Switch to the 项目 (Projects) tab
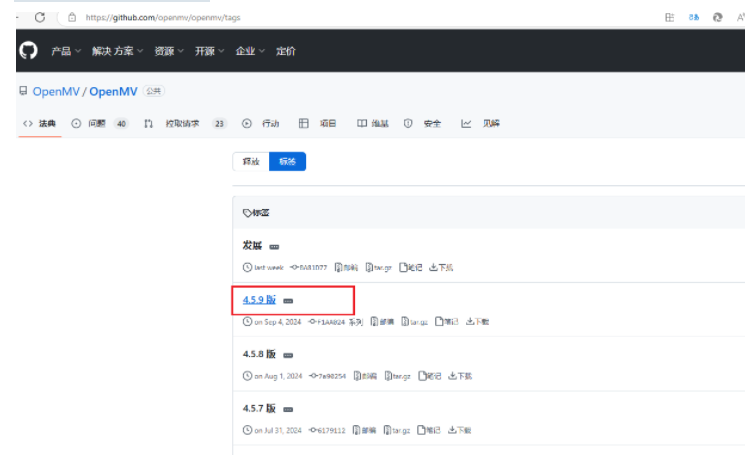The width and height of the screenshot is (745, 456). [317, 124]
